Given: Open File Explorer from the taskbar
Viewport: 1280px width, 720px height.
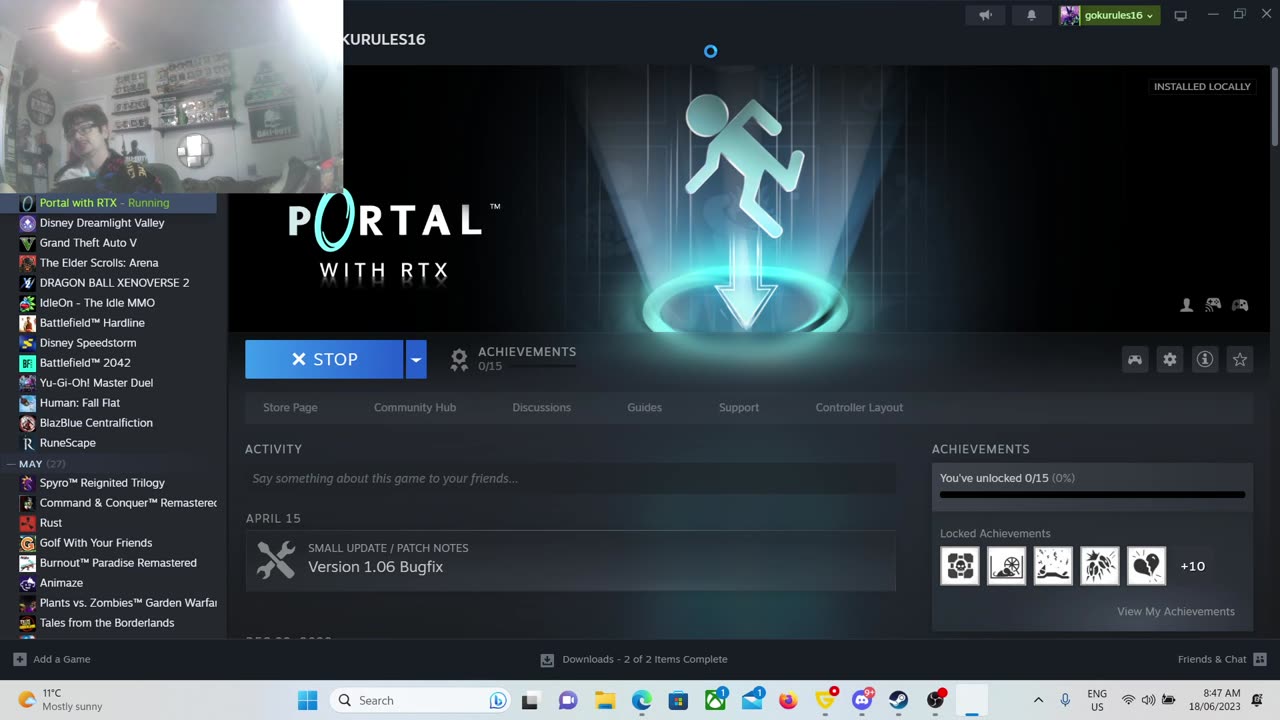Looking at the screenshot, I should pyautogui.click(x=604, y=700).
